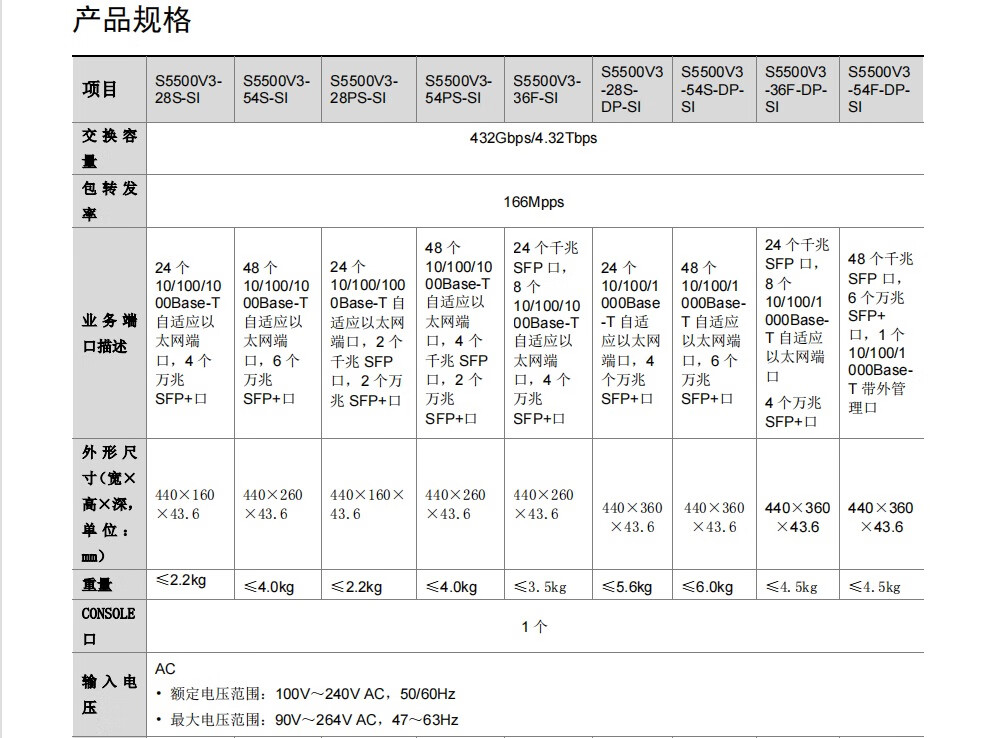Click the 包转发率 row label
This screenshot has width=991, height=738.
coord(109,201)
